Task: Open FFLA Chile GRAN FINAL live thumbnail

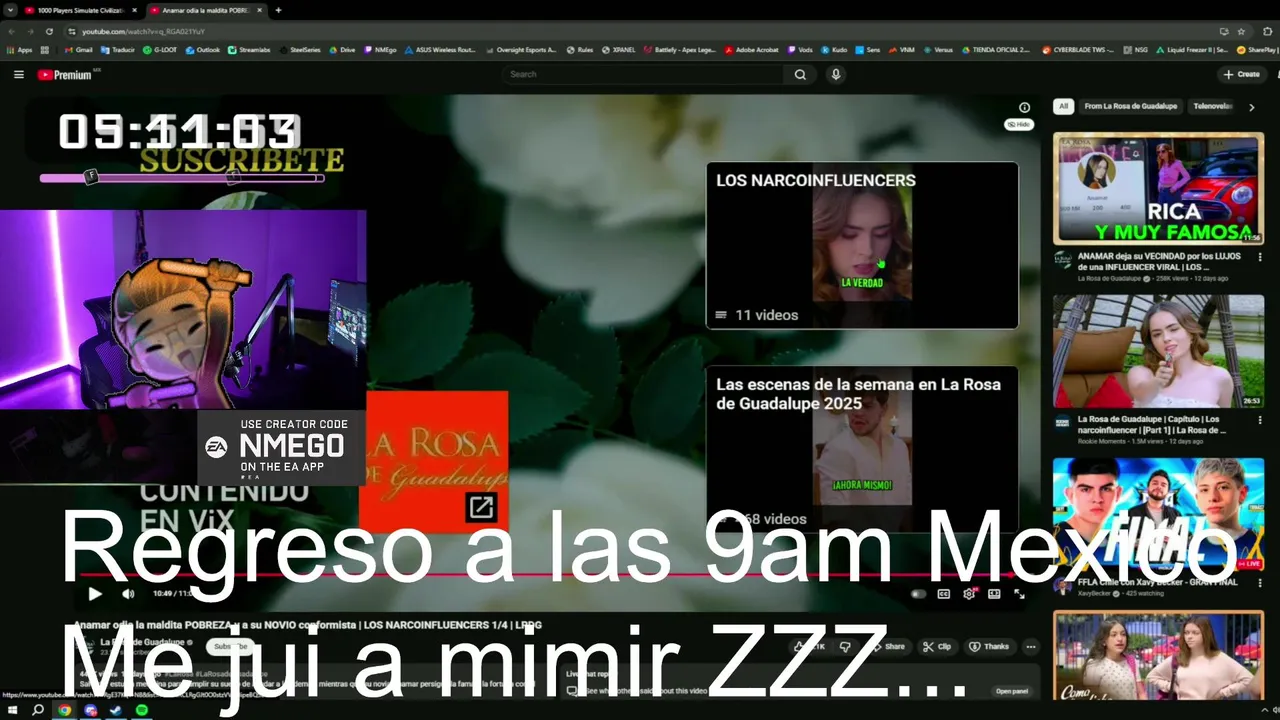Action: tap(1158, 514)
